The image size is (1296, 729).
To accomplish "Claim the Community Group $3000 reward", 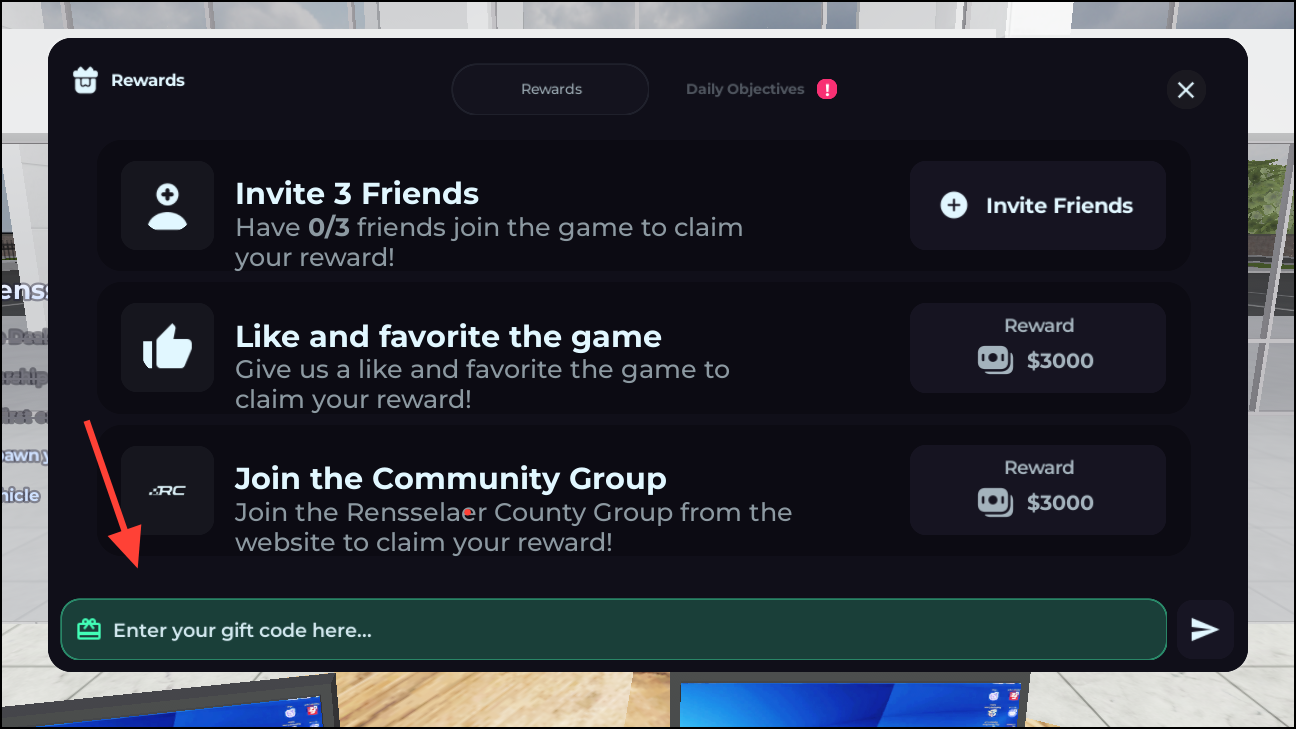I will tap(1038, 490).
